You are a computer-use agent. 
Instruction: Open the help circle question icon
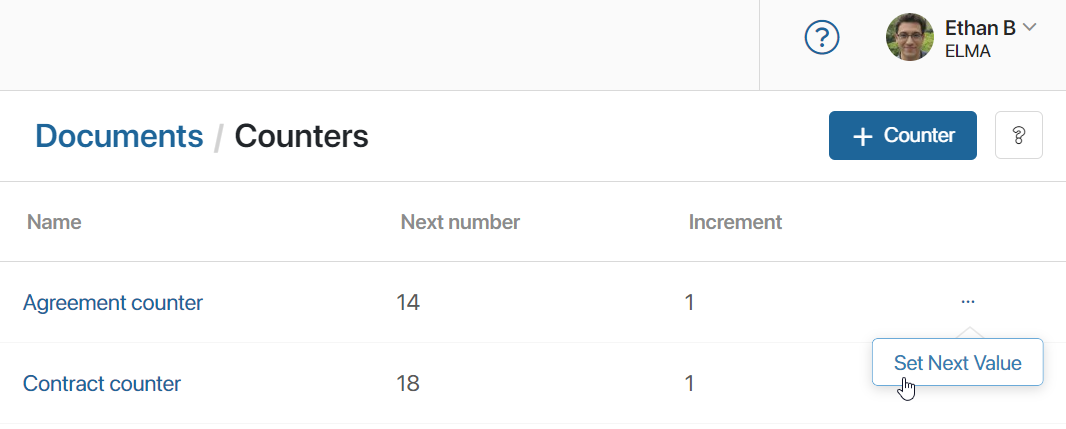point(821,37)
